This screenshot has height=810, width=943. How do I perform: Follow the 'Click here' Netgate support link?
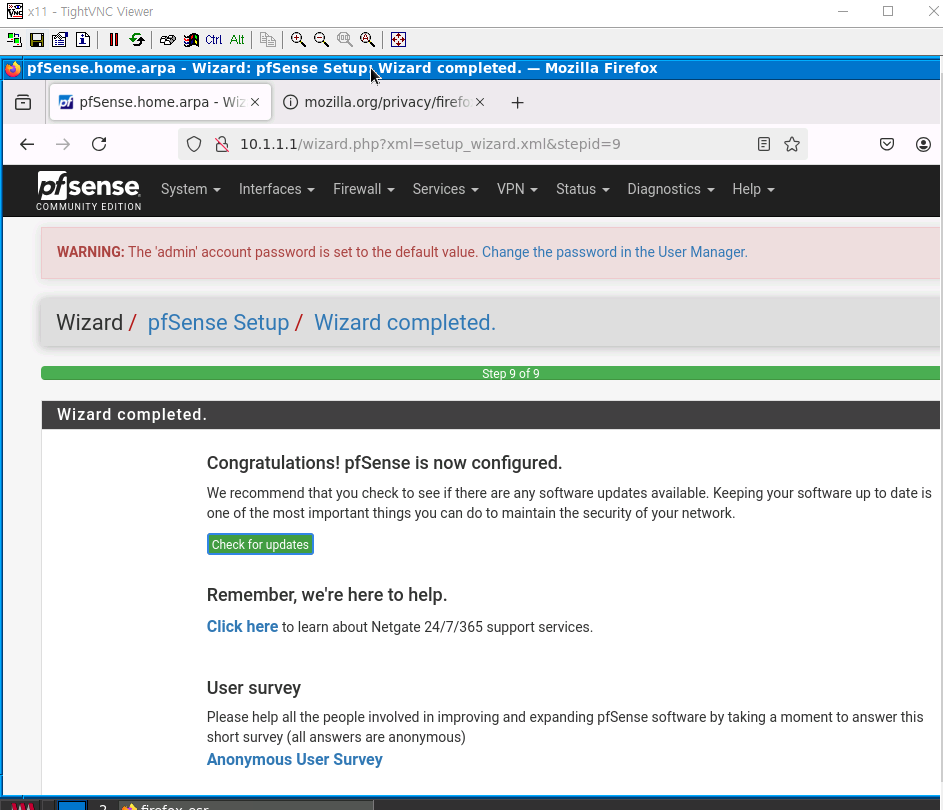[242, 627]
